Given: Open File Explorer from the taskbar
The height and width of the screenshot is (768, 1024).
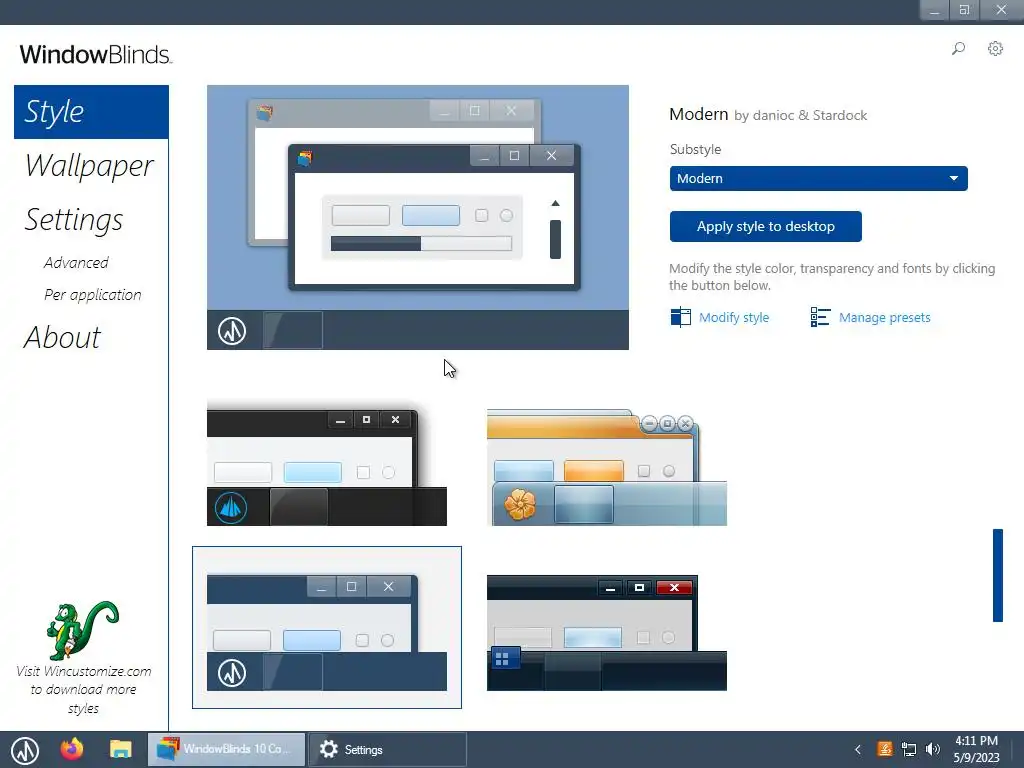Looking at the screenshot, I should (121, 749).
